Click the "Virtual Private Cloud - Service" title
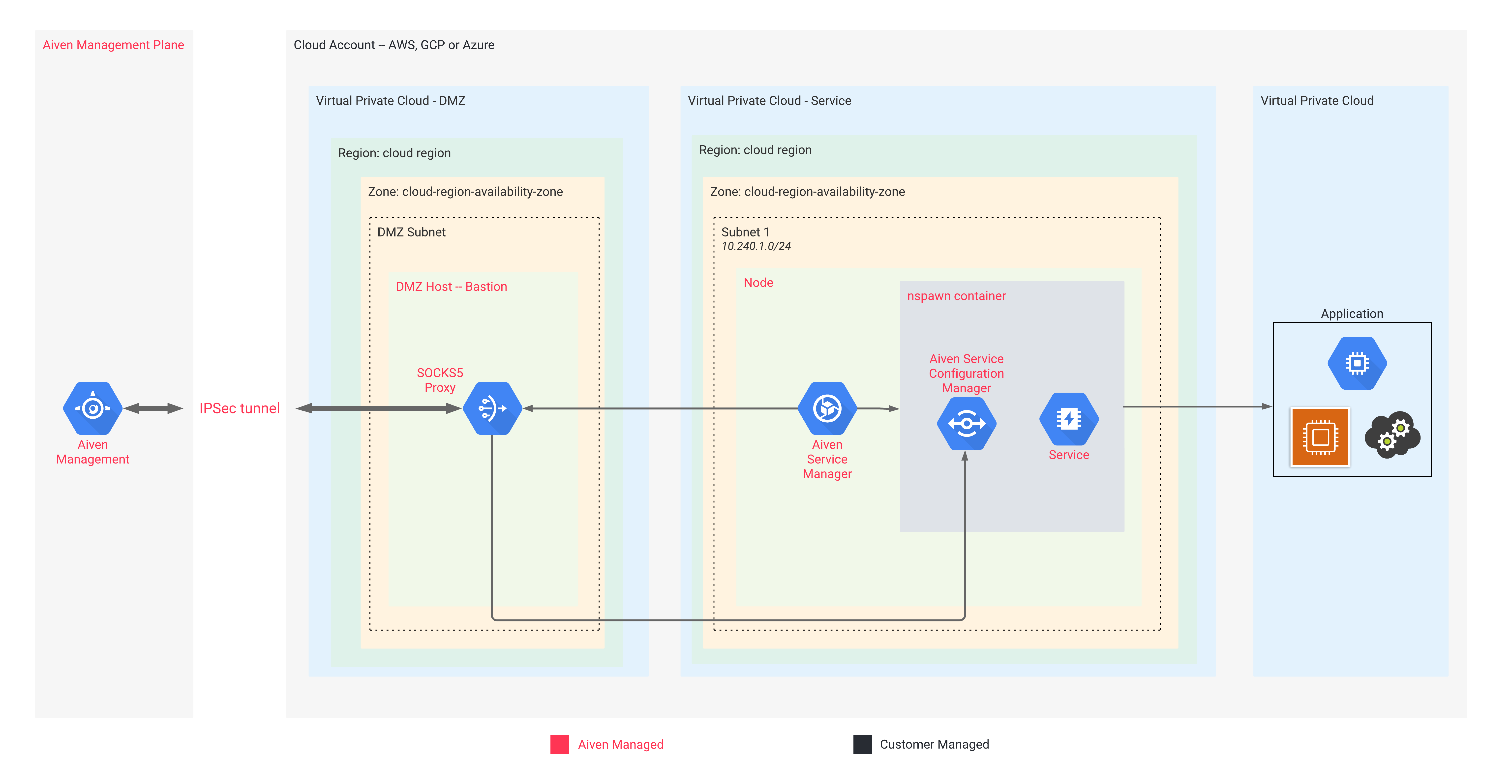The height and width of the screenshot is (784, 1512). click(x=769, y=101)
